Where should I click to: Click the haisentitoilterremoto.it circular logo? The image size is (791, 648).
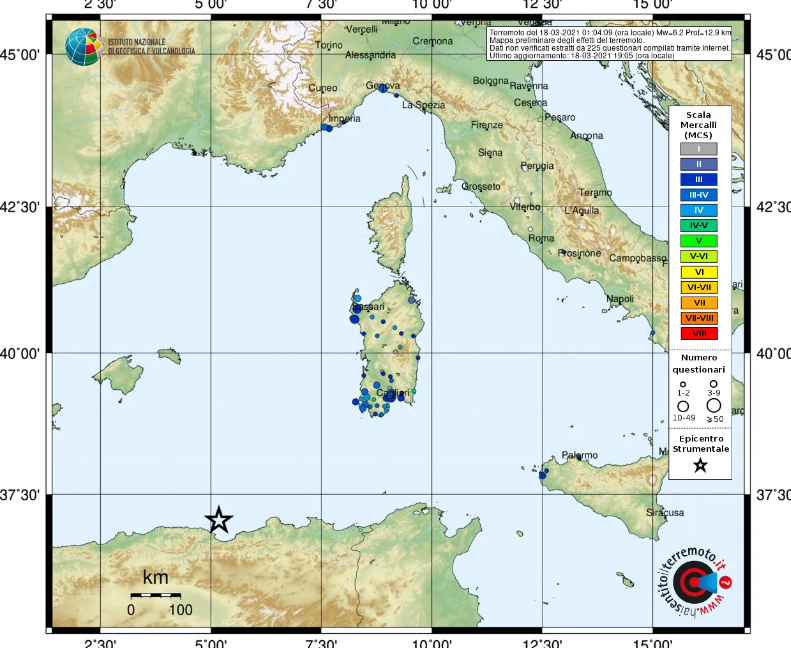(693, 583)
